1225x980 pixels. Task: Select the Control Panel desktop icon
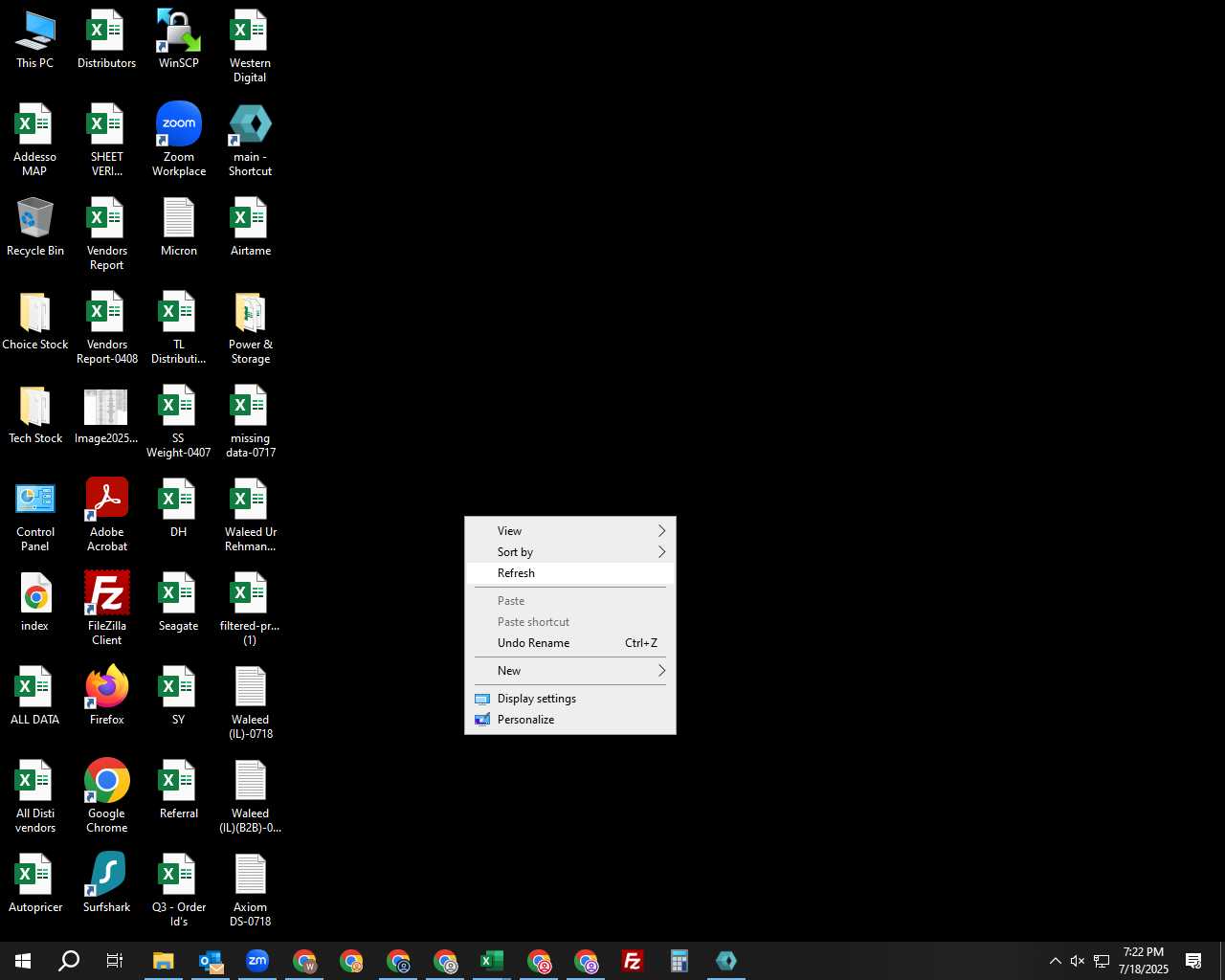35,516
